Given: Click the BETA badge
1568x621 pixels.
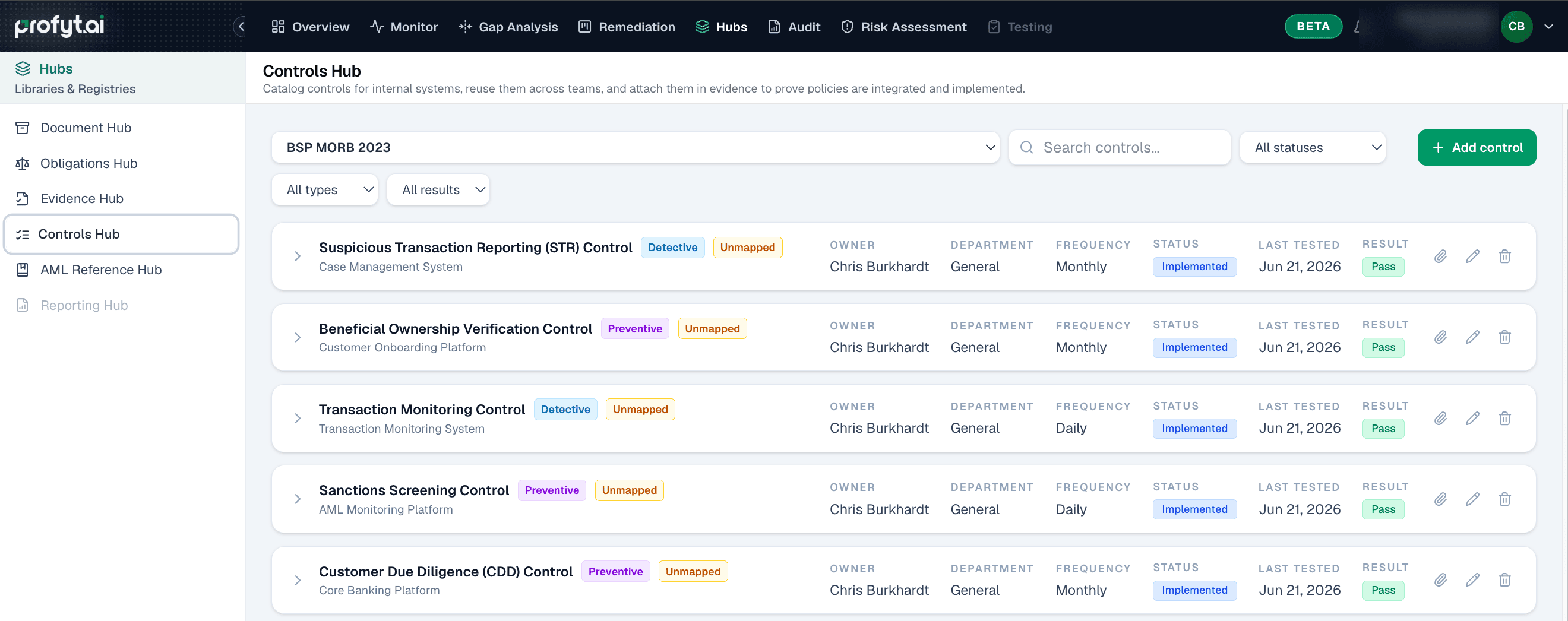Looking at the screenshot, I should click(1313, 26).
